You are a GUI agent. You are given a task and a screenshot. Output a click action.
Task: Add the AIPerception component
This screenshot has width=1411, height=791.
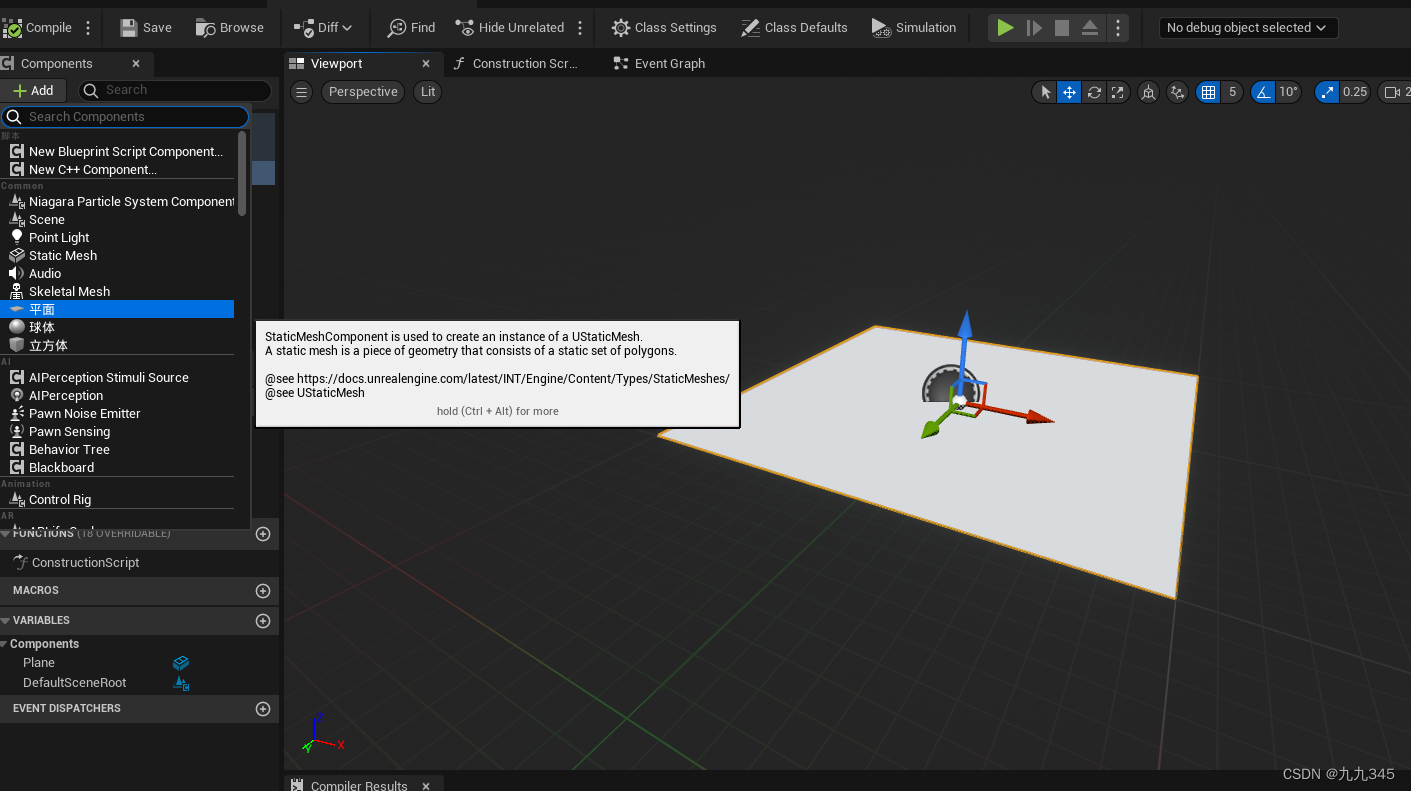117,396
